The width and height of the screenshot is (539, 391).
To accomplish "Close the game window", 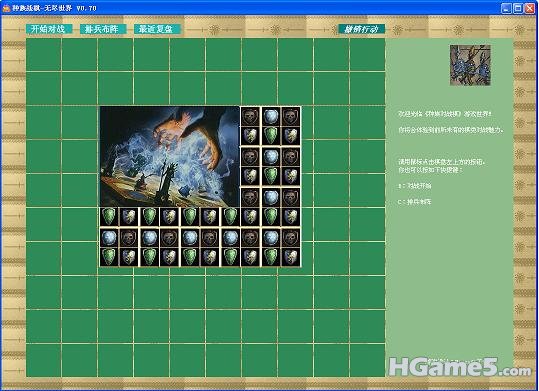I will click(x=530, y=8).
